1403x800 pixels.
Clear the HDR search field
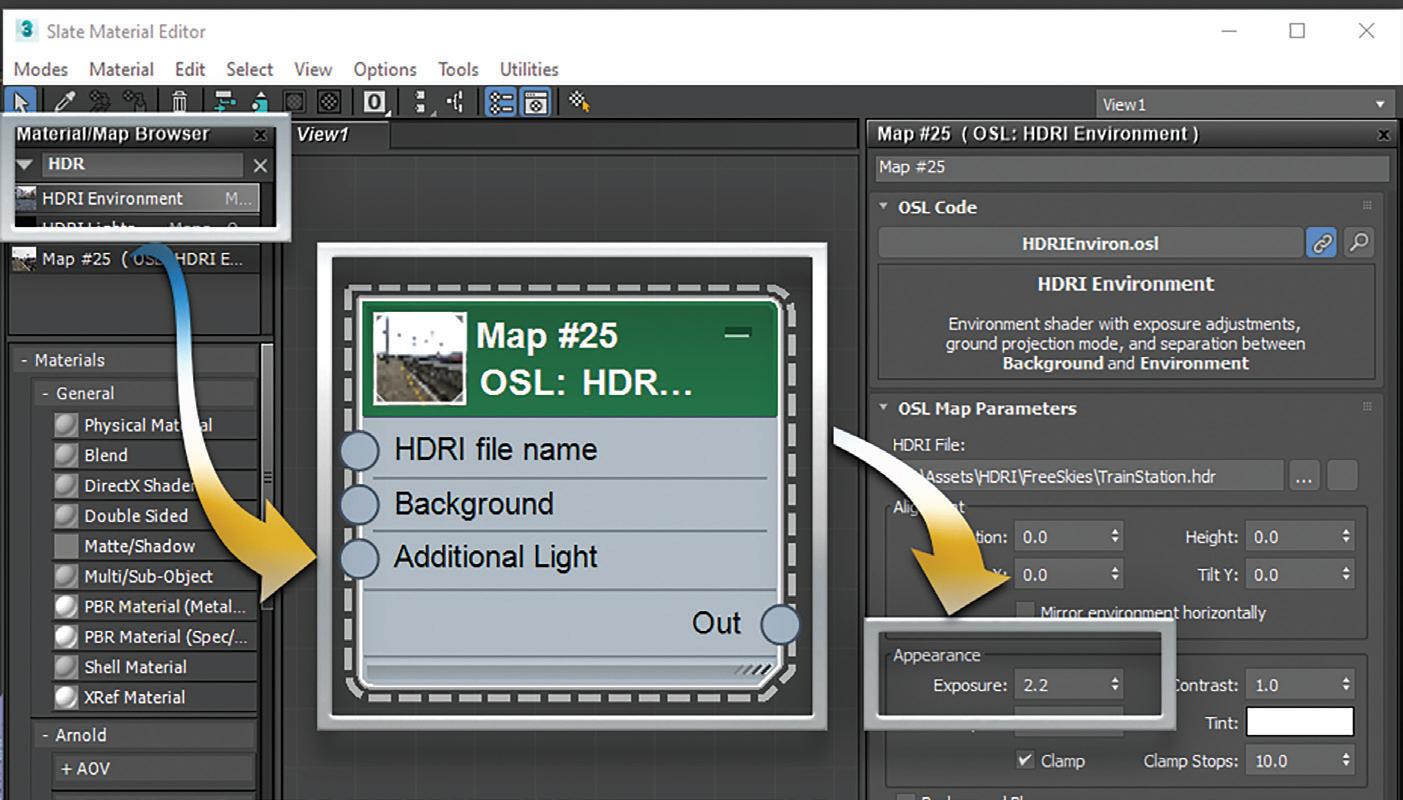260,166
